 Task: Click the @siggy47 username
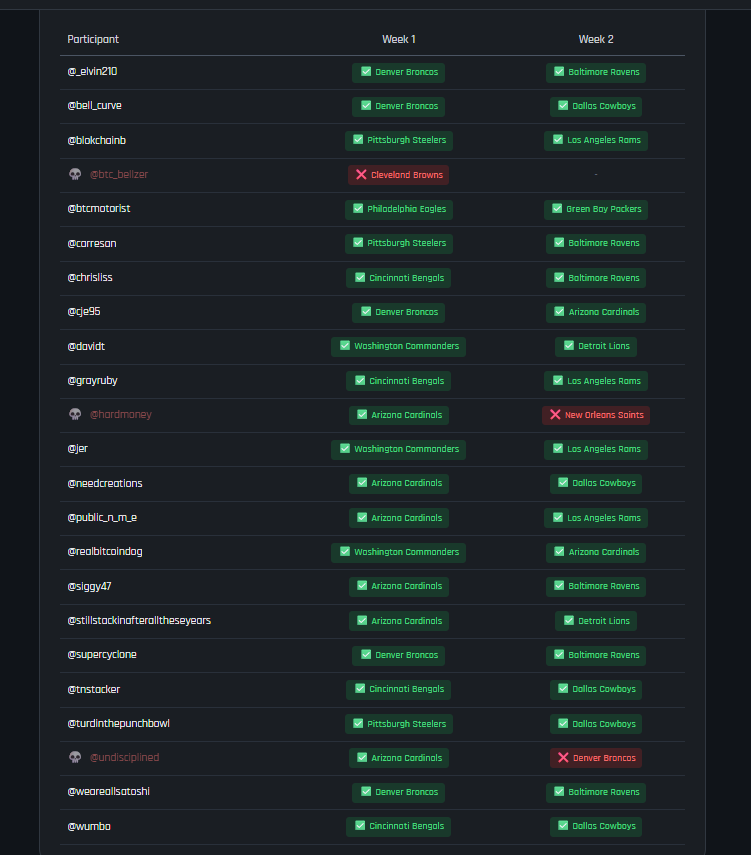89,586
